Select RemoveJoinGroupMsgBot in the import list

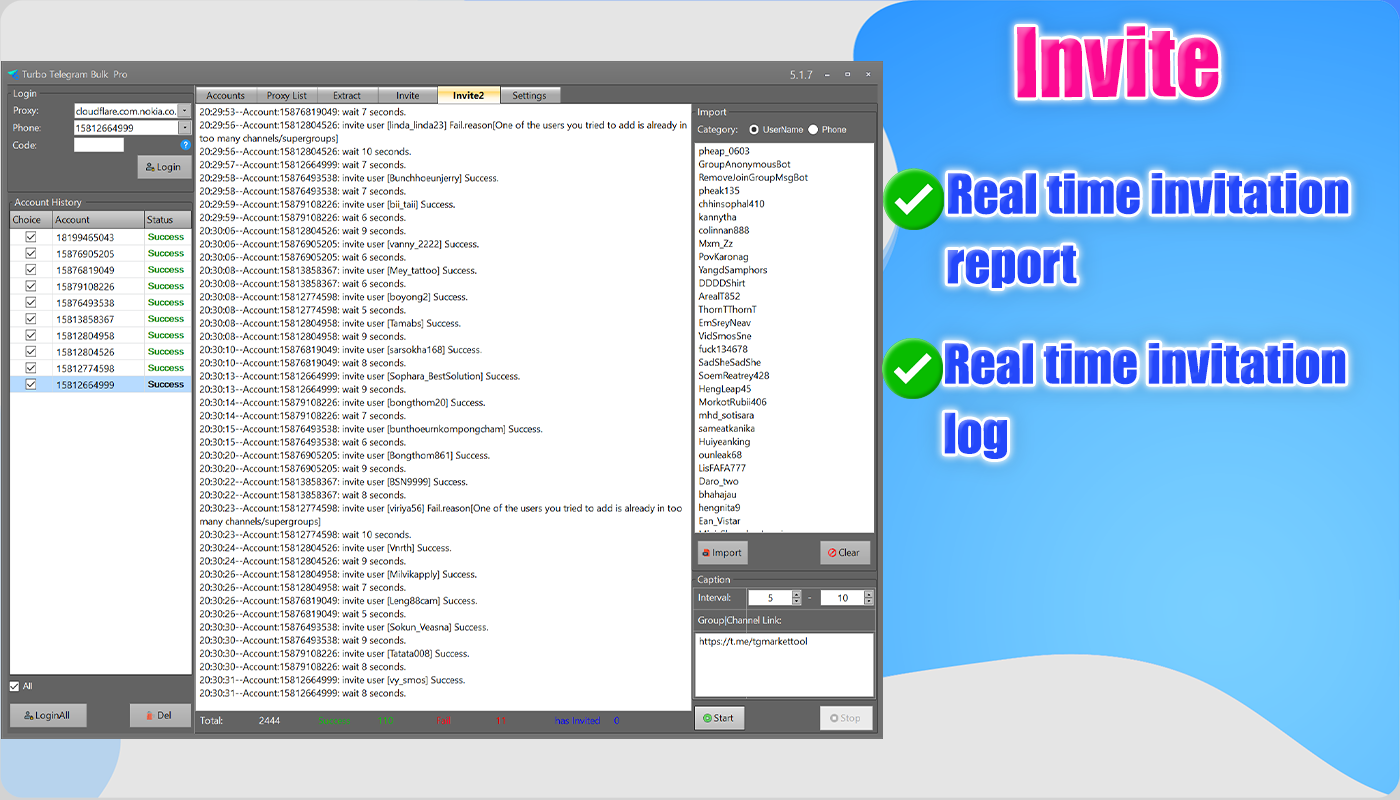tap(753, 178)
